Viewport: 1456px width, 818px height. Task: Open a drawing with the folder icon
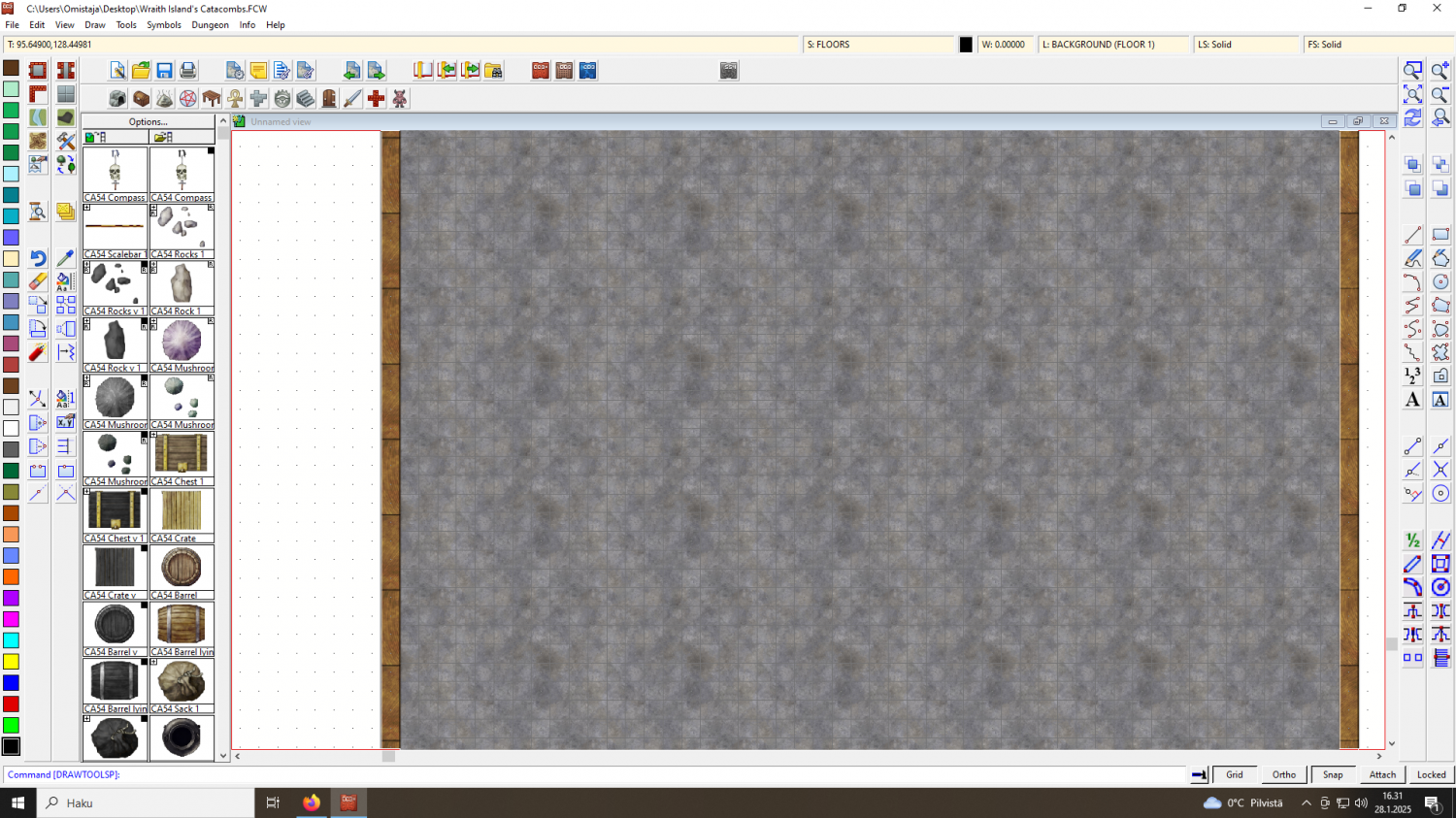point(141,71)
